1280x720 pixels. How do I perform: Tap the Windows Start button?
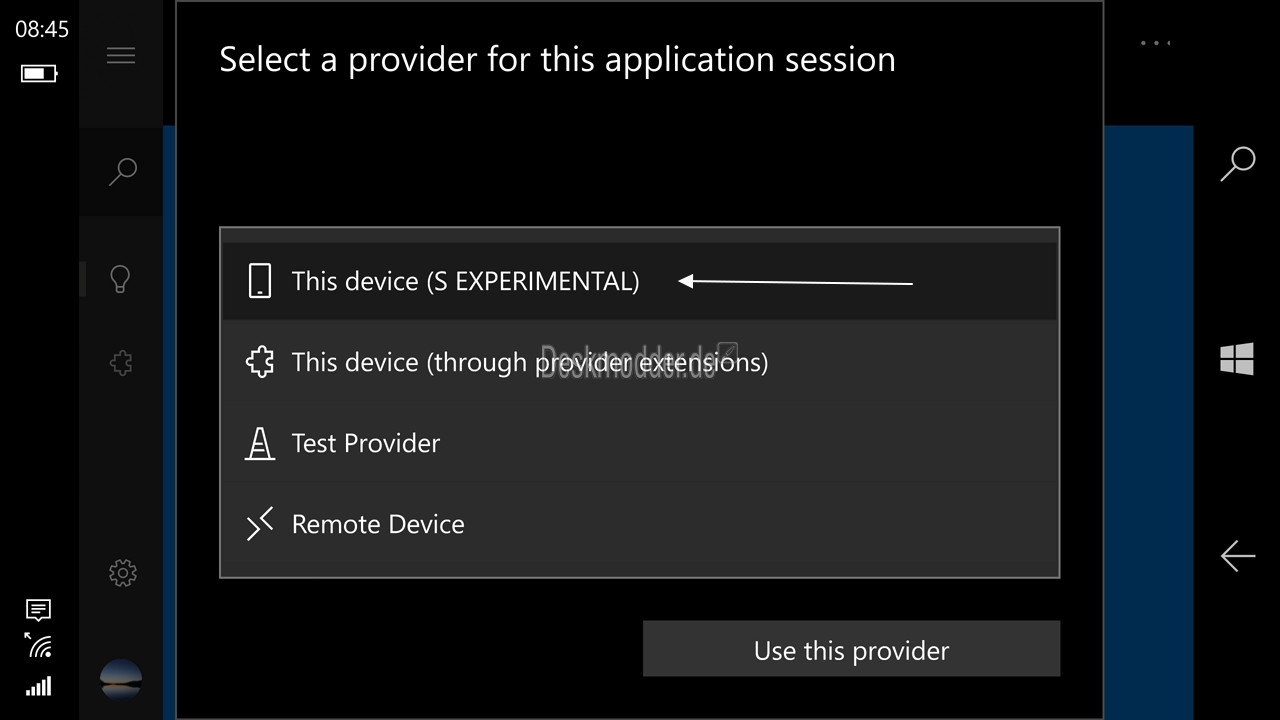pos(1237,359)
